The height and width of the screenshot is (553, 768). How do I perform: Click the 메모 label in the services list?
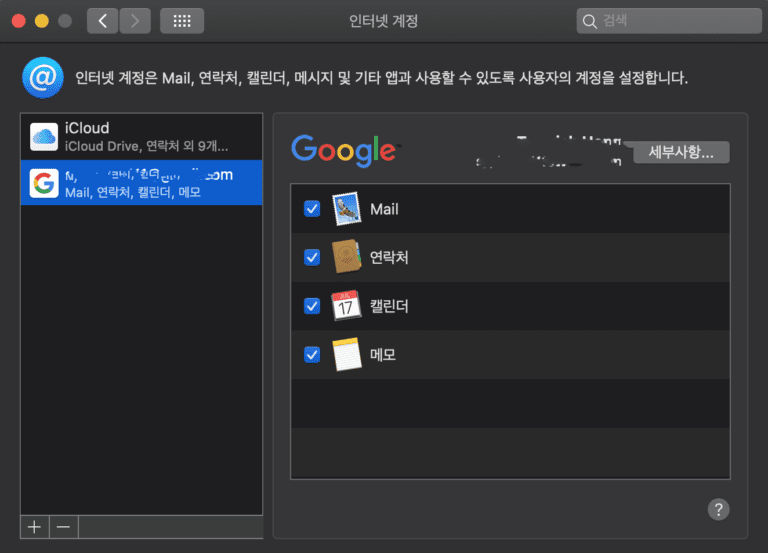(x=383, y=355)
